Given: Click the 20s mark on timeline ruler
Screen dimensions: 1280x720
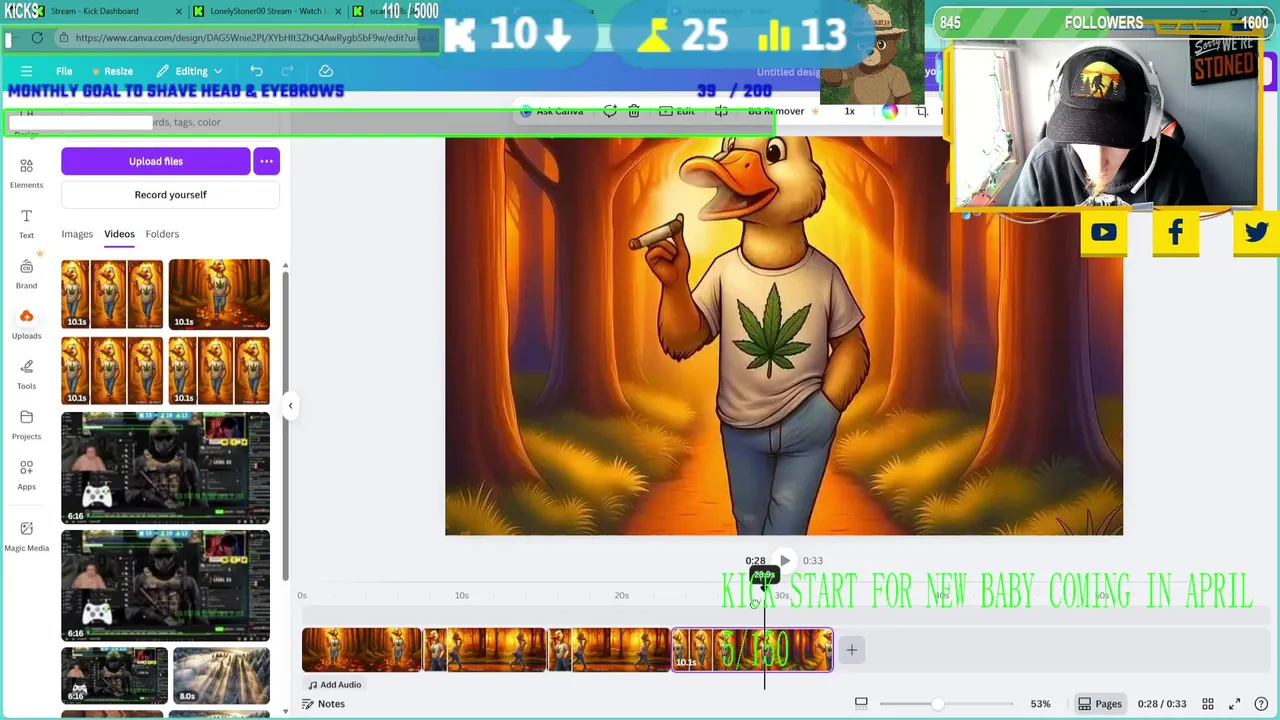Looking at the screenshot, I should click(622, 596).
